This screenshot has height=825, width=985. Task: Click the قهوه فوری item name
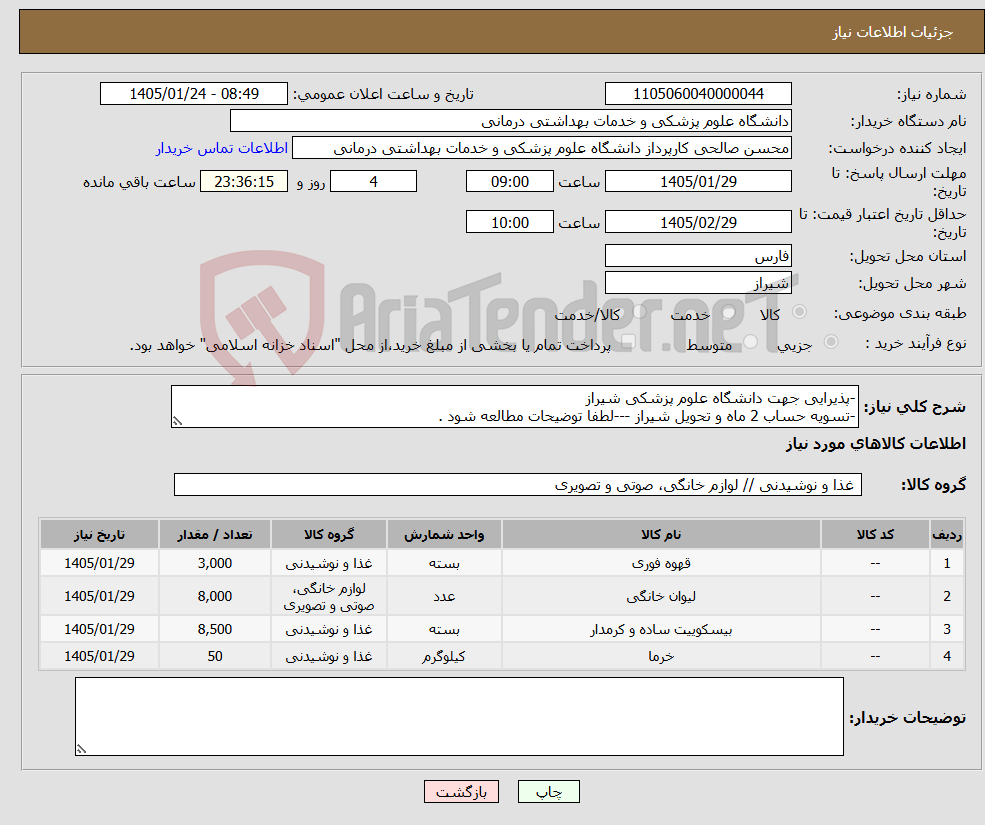coord(661,563)
